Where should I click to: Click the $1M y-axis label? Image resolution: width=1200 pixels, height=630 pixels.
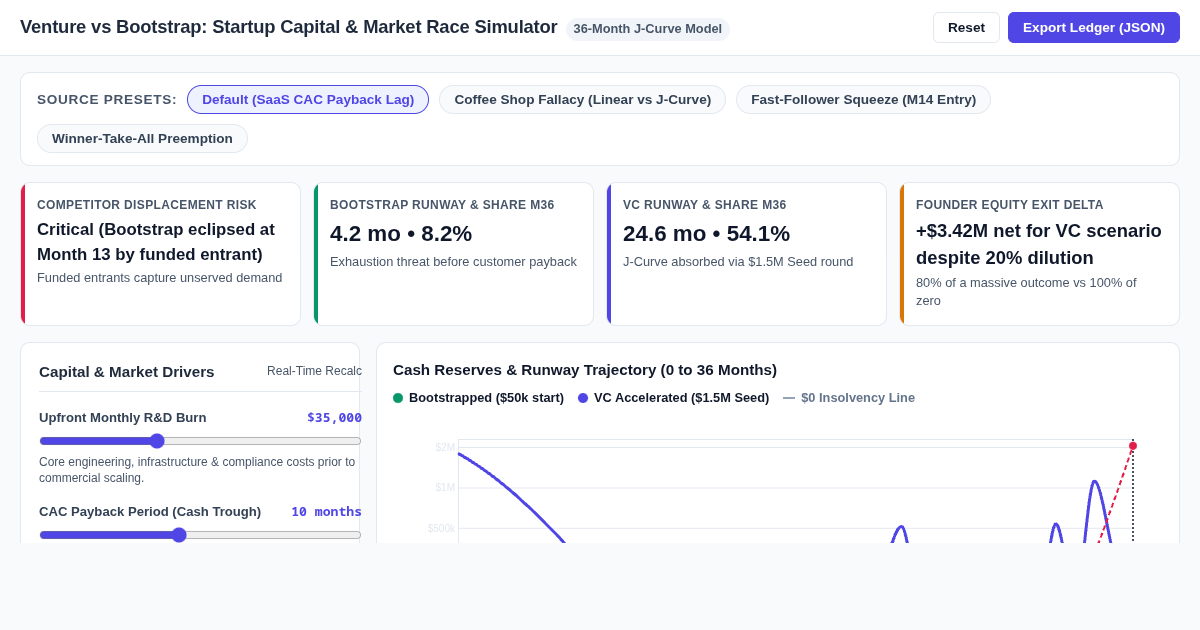tap(445, 487)
